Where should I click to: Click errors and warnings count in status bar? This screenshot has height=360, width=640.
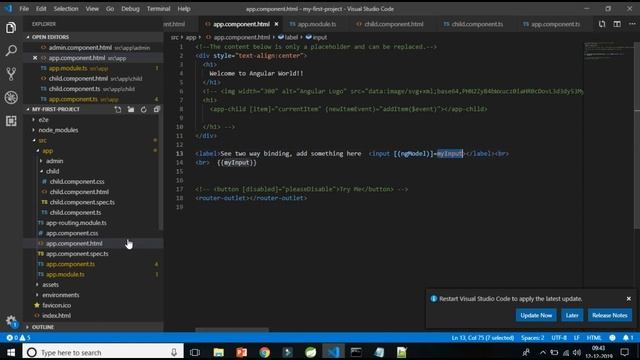(x=18, y=338)
